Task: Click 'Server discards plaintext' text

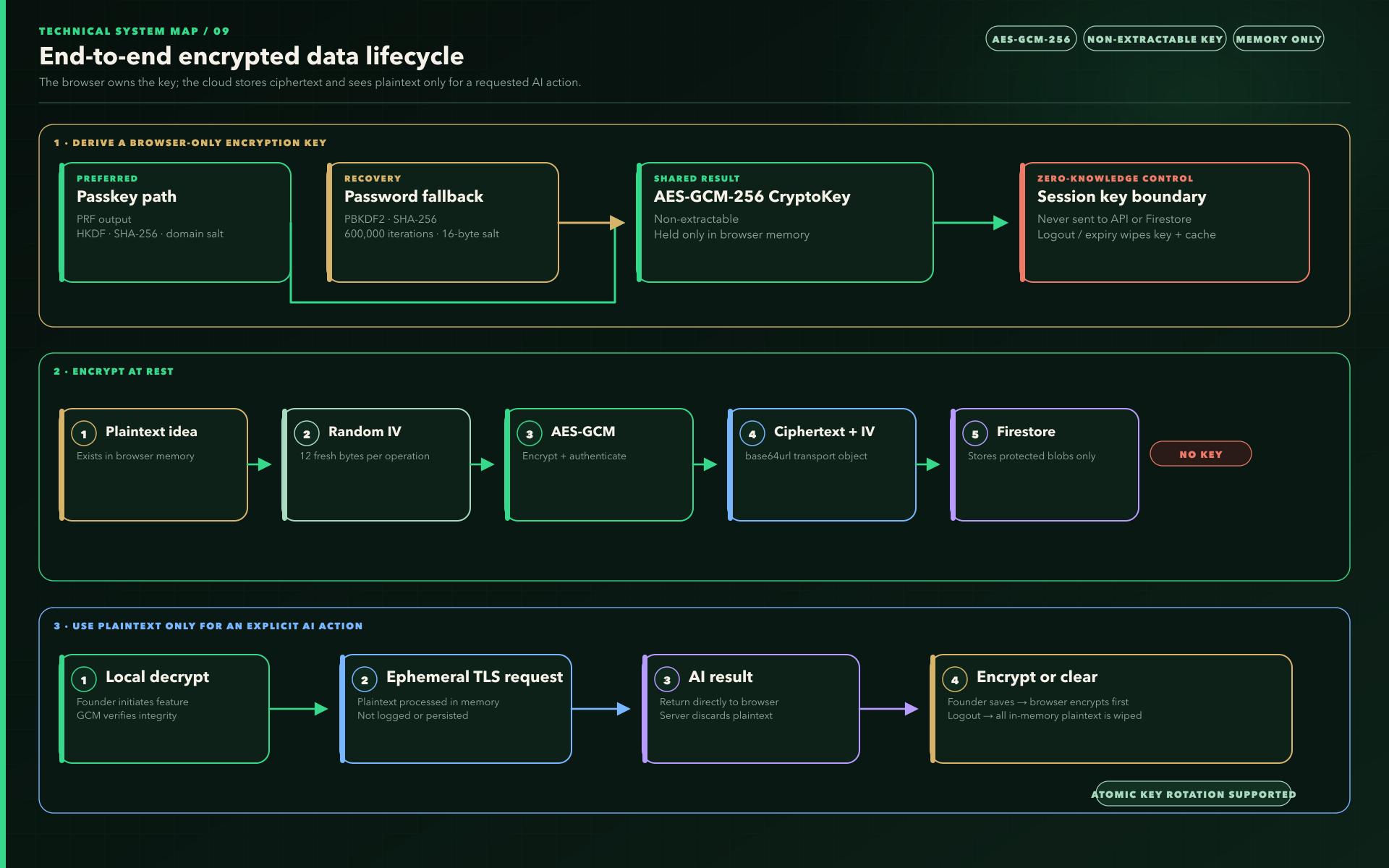Action: [x=716, y=715]
